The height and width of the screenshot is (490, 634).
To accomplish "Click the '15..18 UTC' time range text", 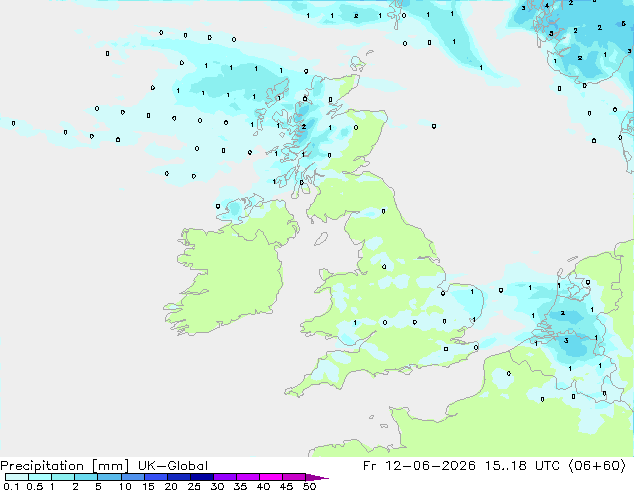I will [x=522, y=466].
